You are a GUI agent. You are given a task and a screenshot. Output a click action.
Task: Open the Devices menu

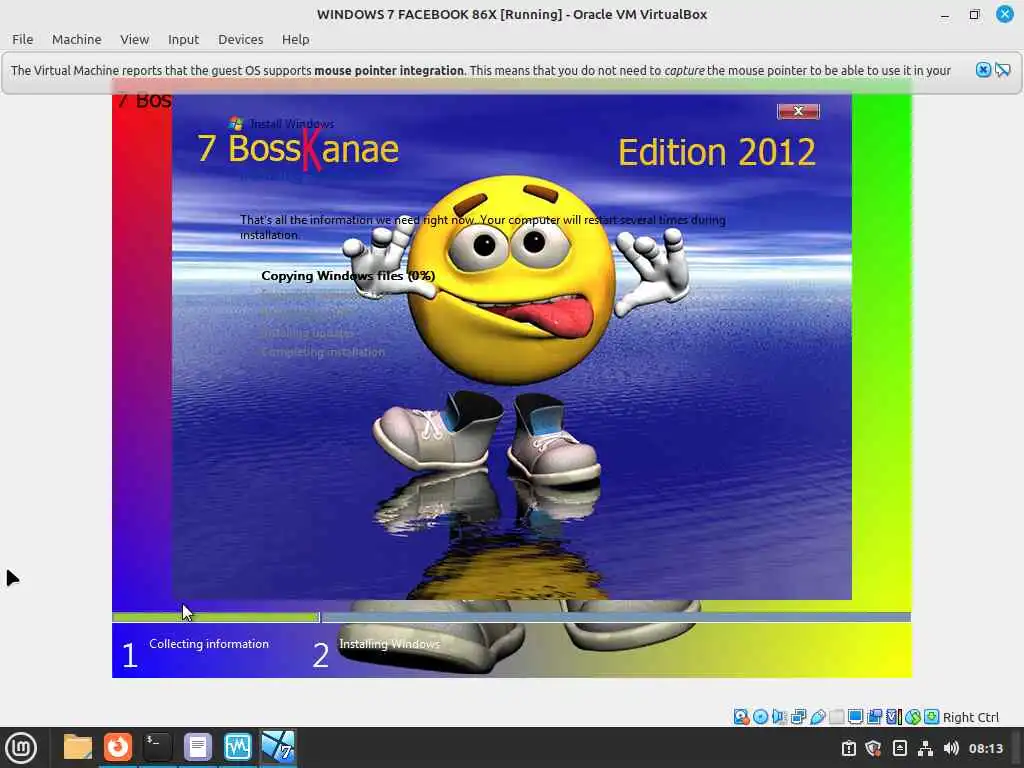[x=240, y=39]
